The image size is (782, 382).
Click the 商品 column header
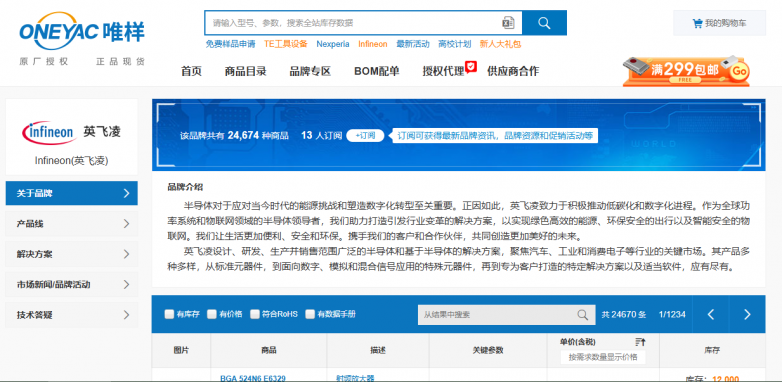click(268, 350)
